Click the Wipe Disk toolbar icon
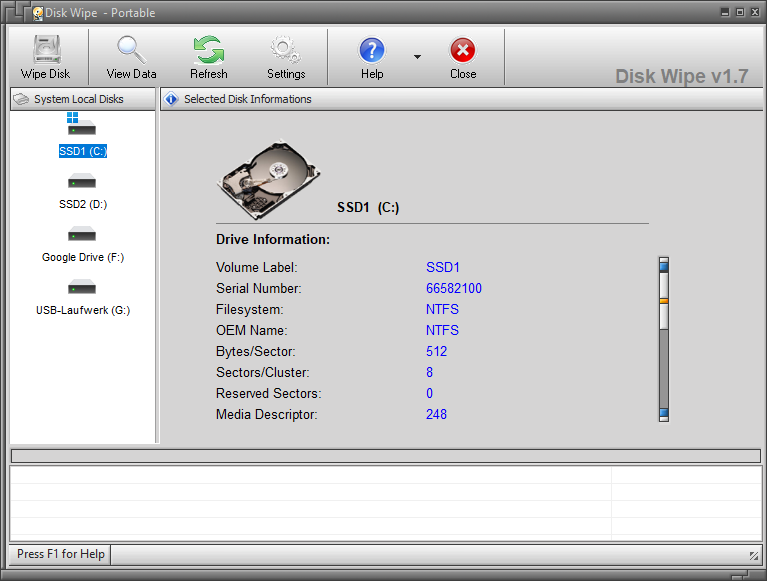Screen dimensions: 767x581 (47, 49)
